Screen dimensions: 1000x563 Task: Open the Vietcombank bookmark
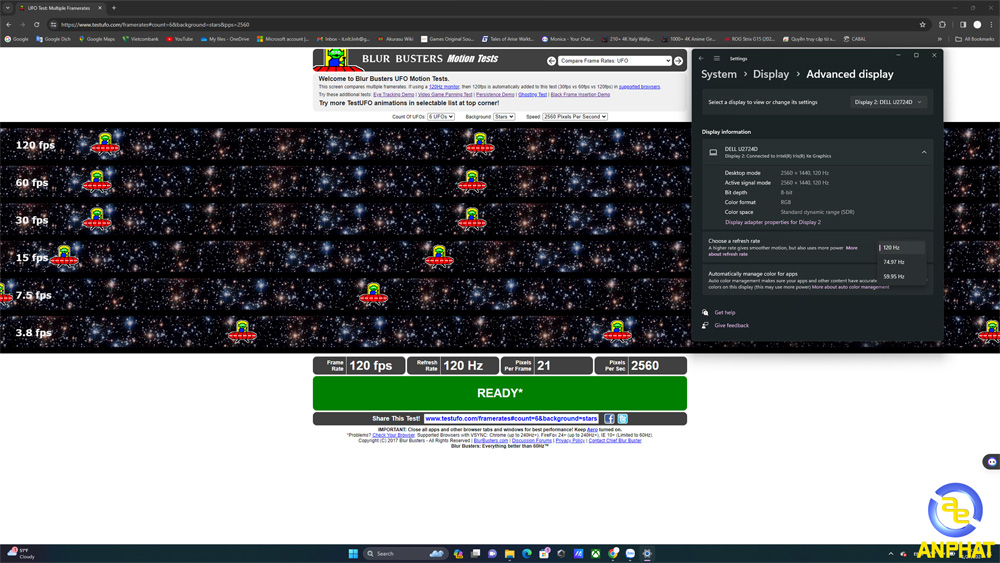(x=140, y=39)
